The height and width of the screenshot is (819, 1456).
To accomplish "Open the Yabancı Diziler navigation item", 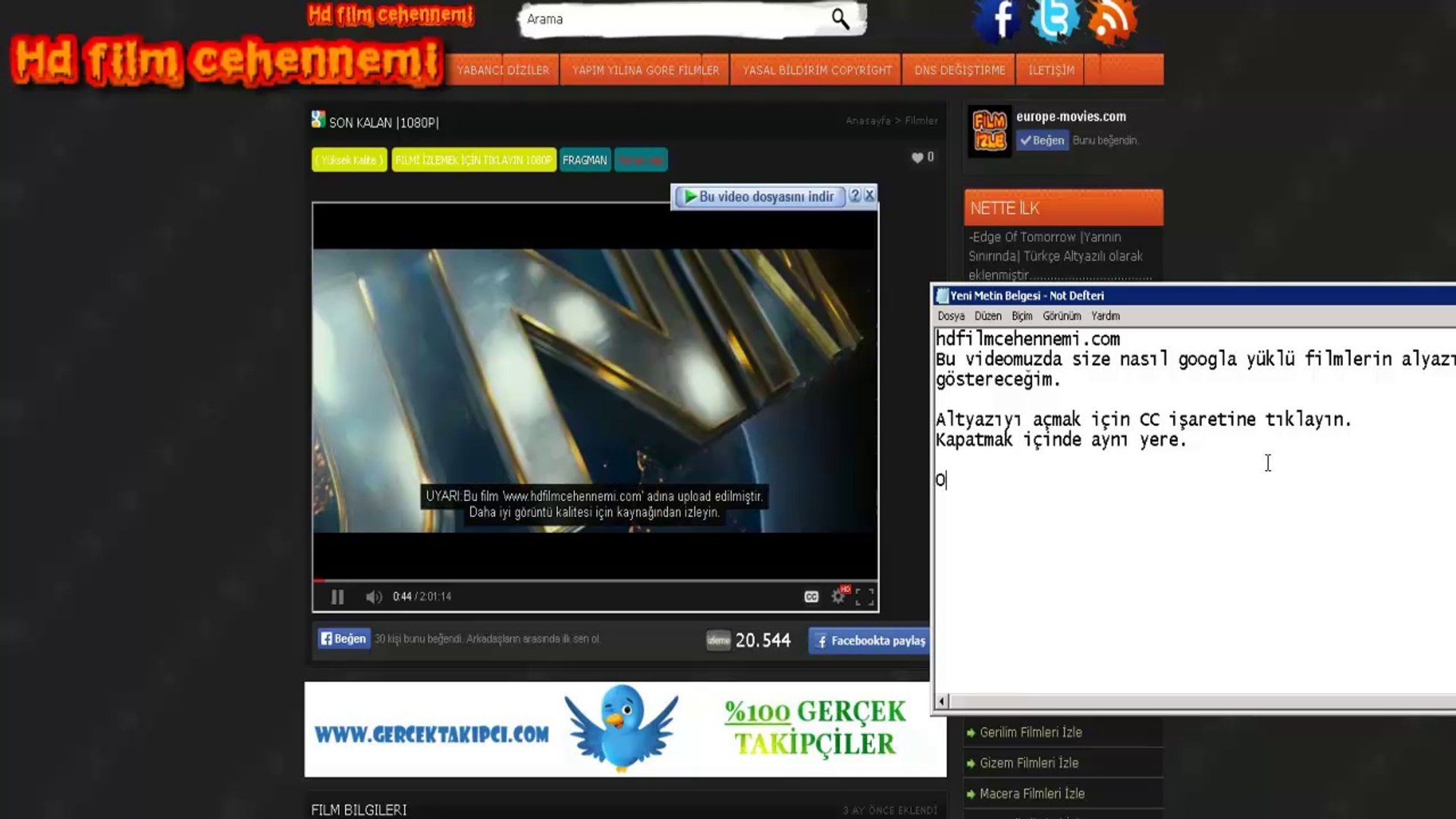I will point(503,70).
